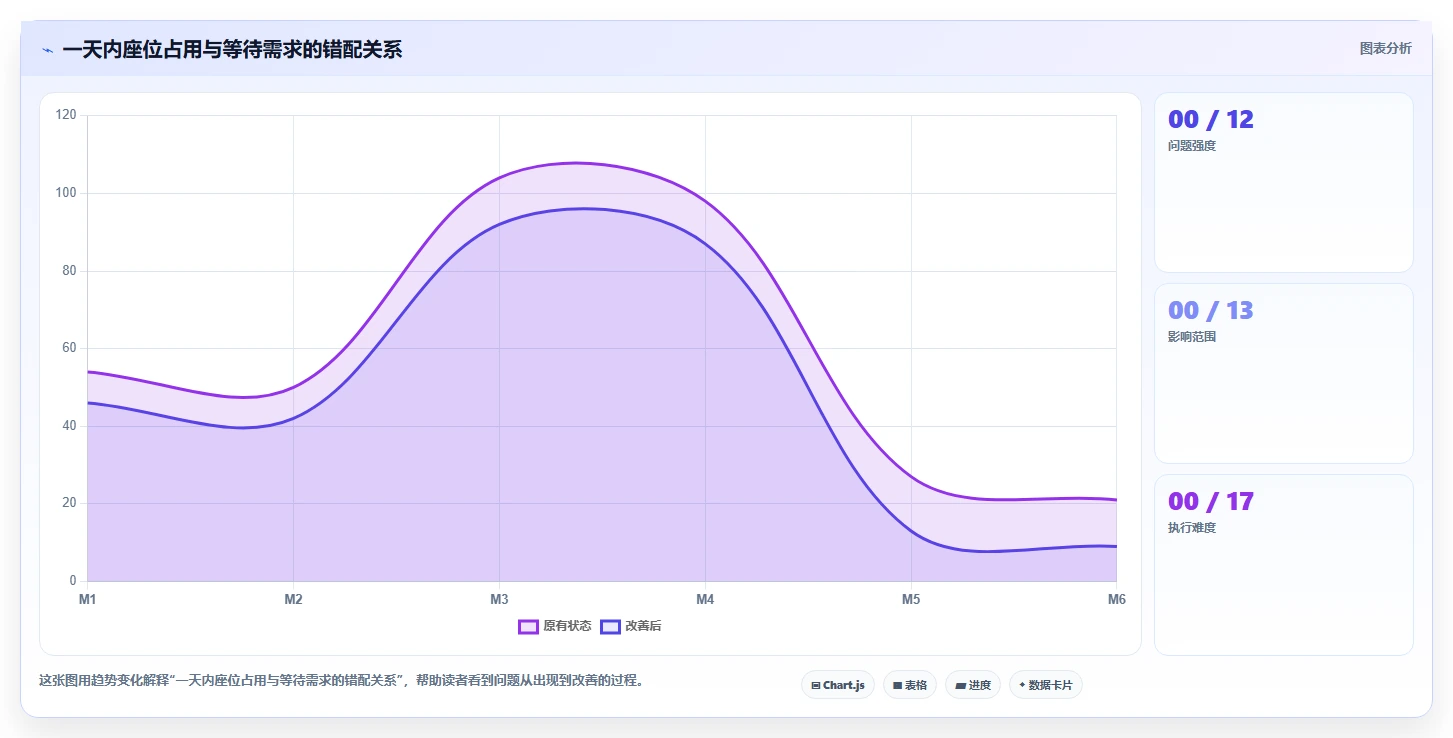Click the 问题强度 label

tap(1192, 146)
